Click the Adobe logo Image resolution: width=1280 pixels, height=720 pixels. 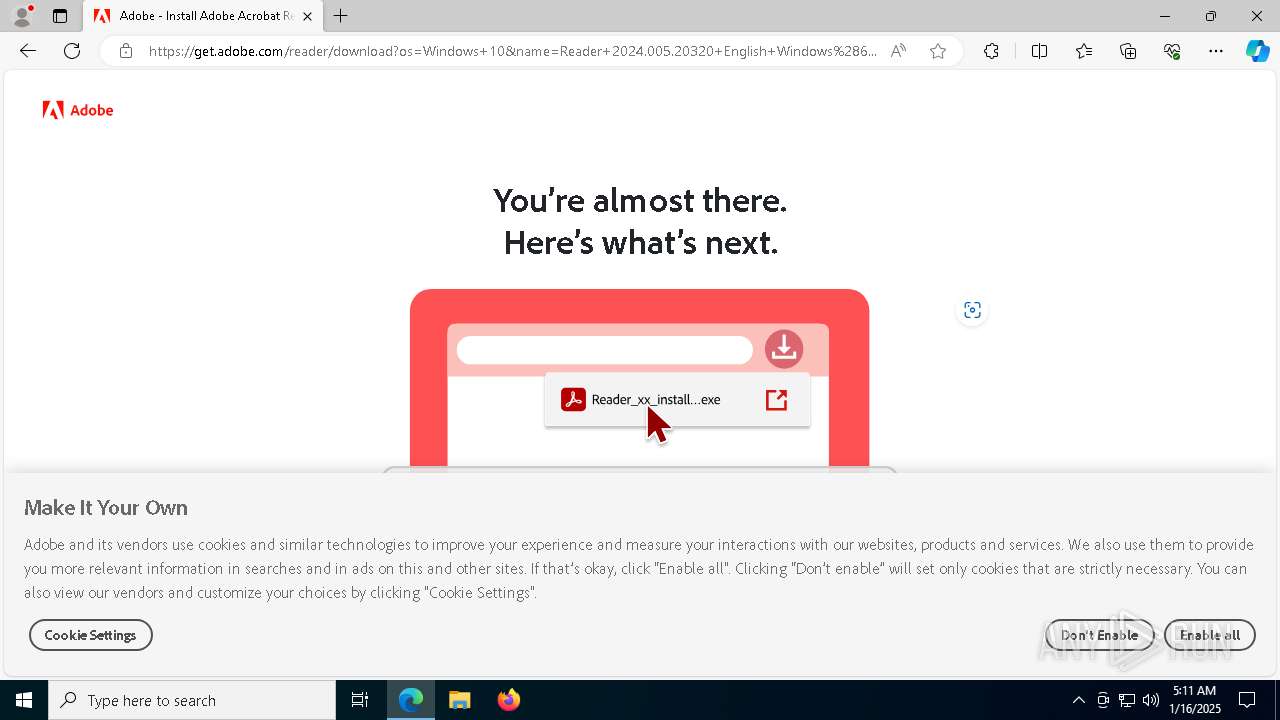pyautogui.click(x=78, y=110)
